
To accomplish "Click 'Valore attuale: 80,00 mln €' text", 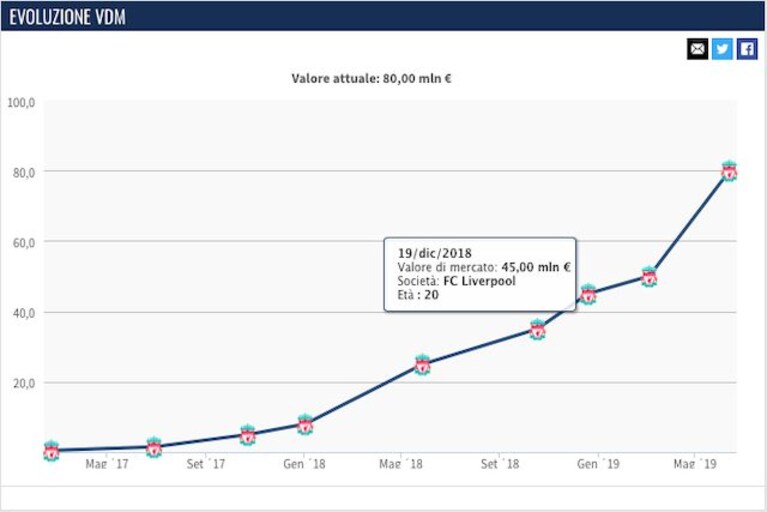I will (371, 79).
